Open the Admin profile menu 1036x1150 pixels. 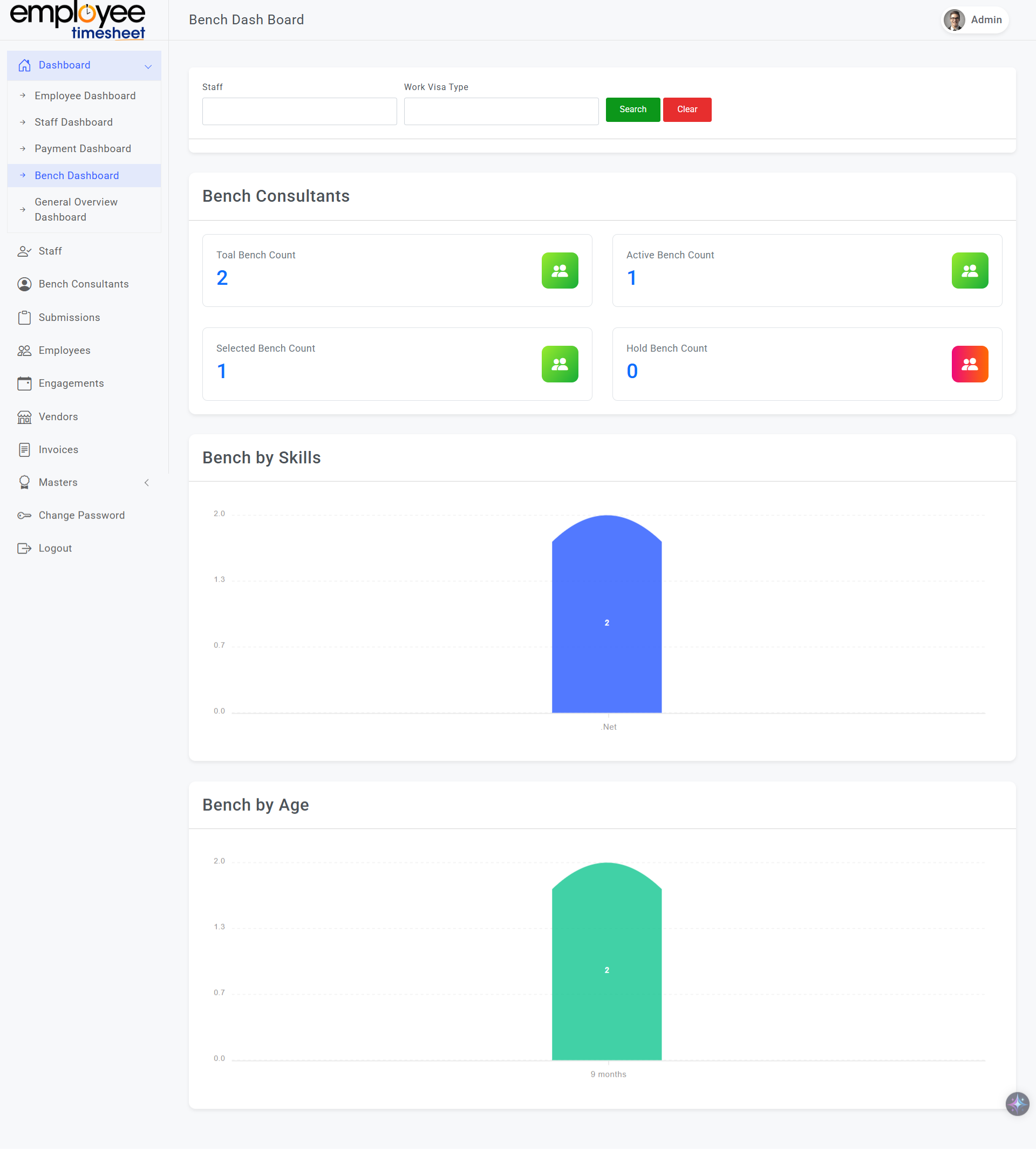[x=974, y=20]
